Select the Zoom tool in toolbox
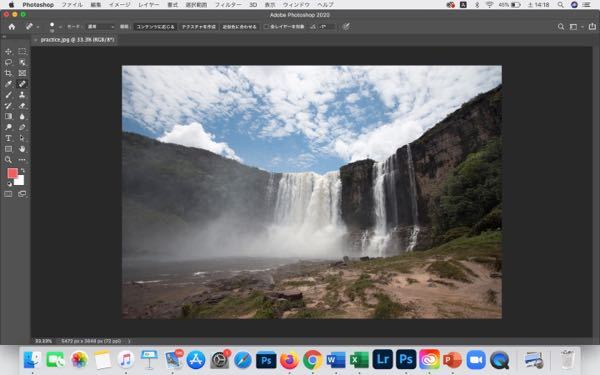Image resolution: width=600 pixels, height=375 pixels. click(x=8, y=160)
